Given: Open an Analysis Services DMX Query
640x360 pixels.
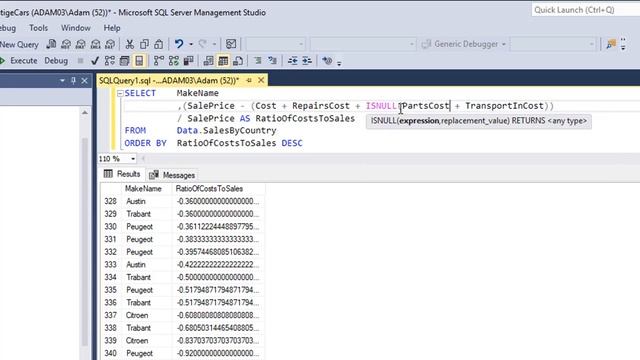Looking at the screenshot, I should click(81, 44).
